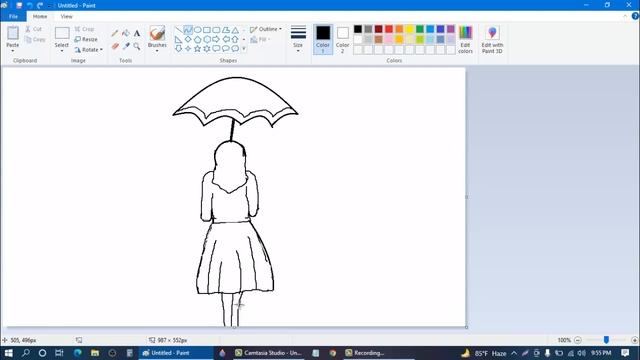This screenshot has width=640, height=360.
Task: Open the Size thickness dropdown
Action: pos(298,40)
